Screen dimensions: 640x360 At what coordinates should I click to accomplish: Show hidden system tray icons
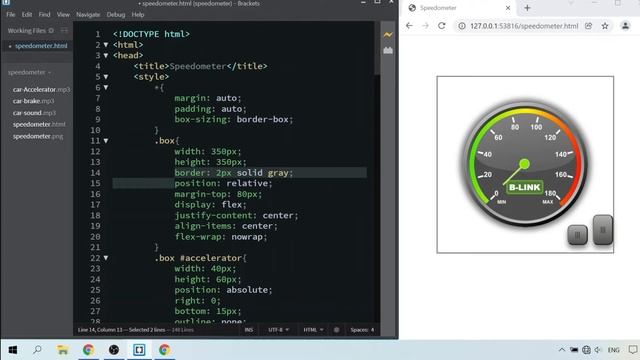(x=562, y=350)
